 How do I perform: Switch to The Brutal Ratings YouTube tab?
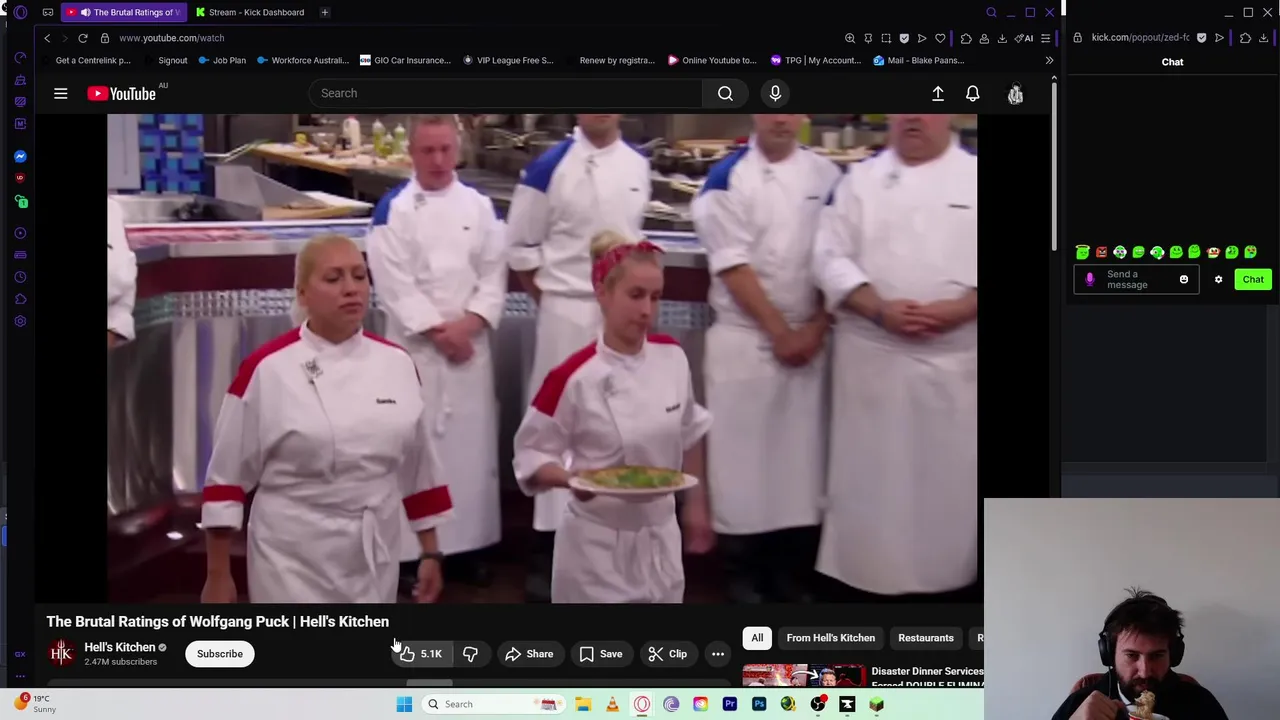(124, 12)
